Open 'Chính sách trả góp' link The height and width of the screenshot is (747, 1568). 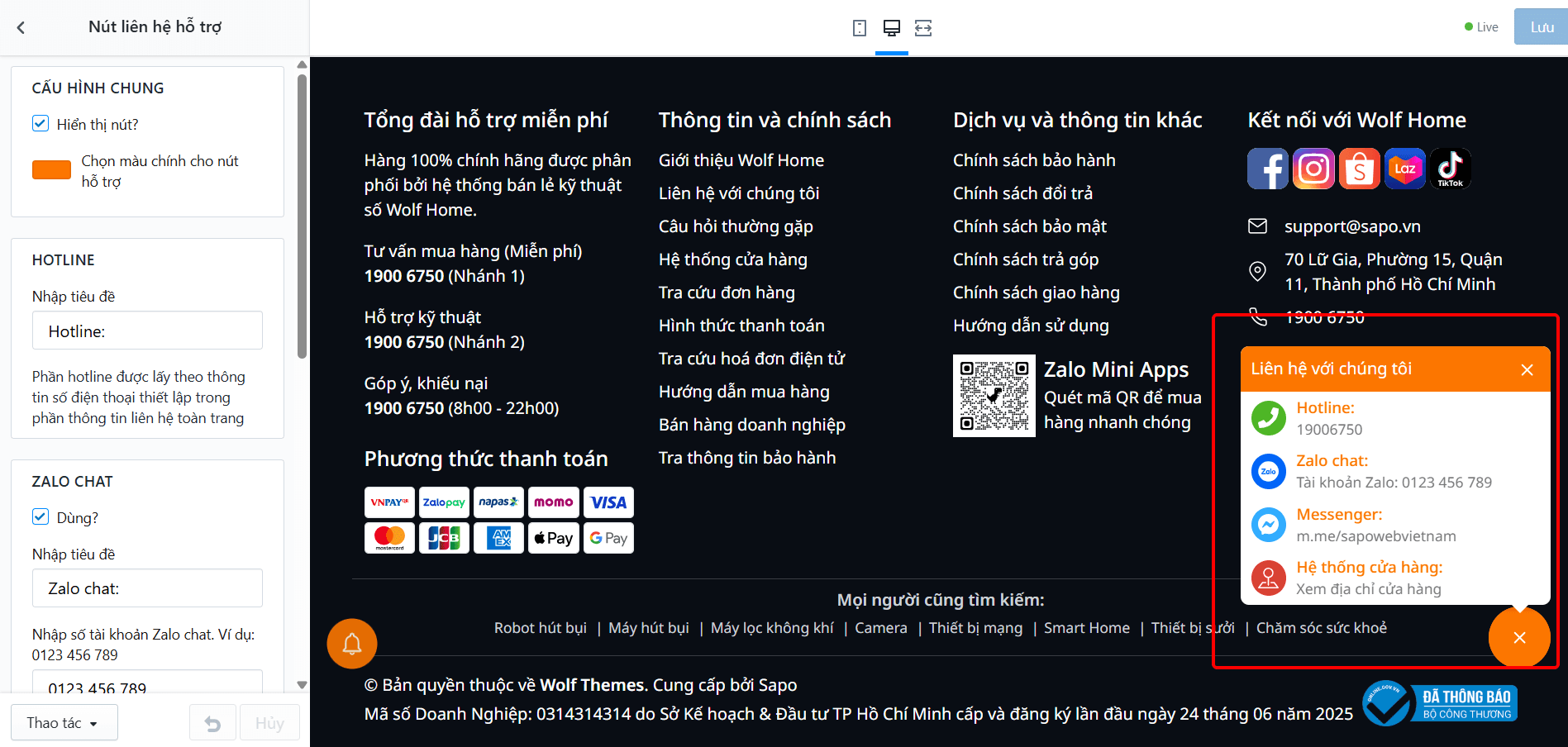click(x=1026, y=259)
